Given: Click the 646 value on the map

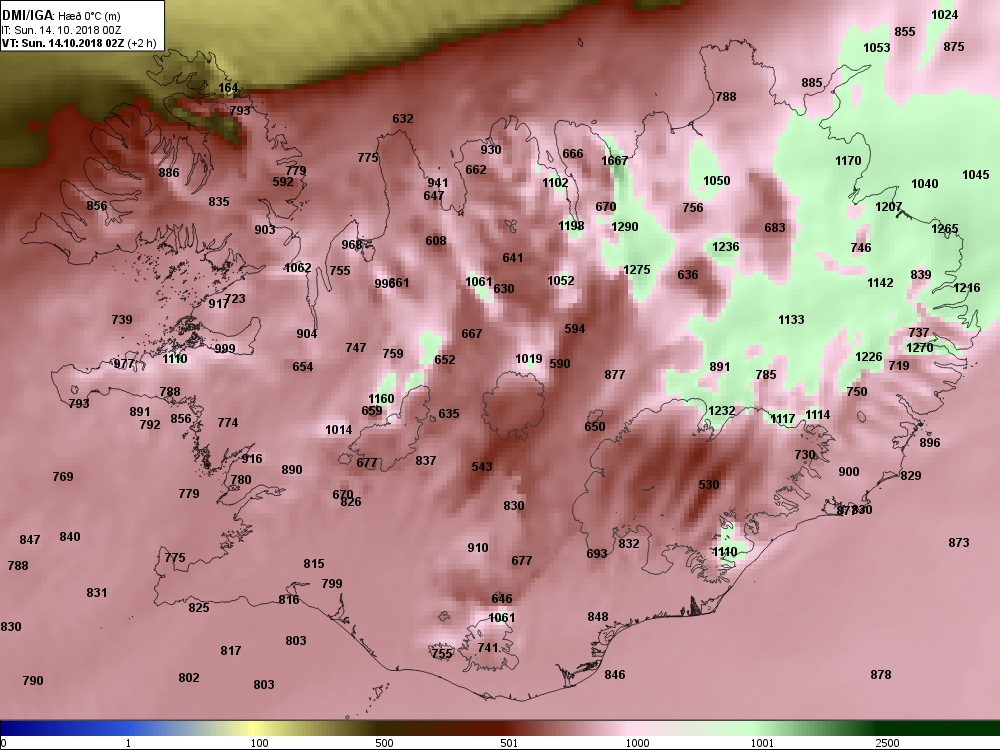Looking at the screenshot, I should [x=502, y=599].
